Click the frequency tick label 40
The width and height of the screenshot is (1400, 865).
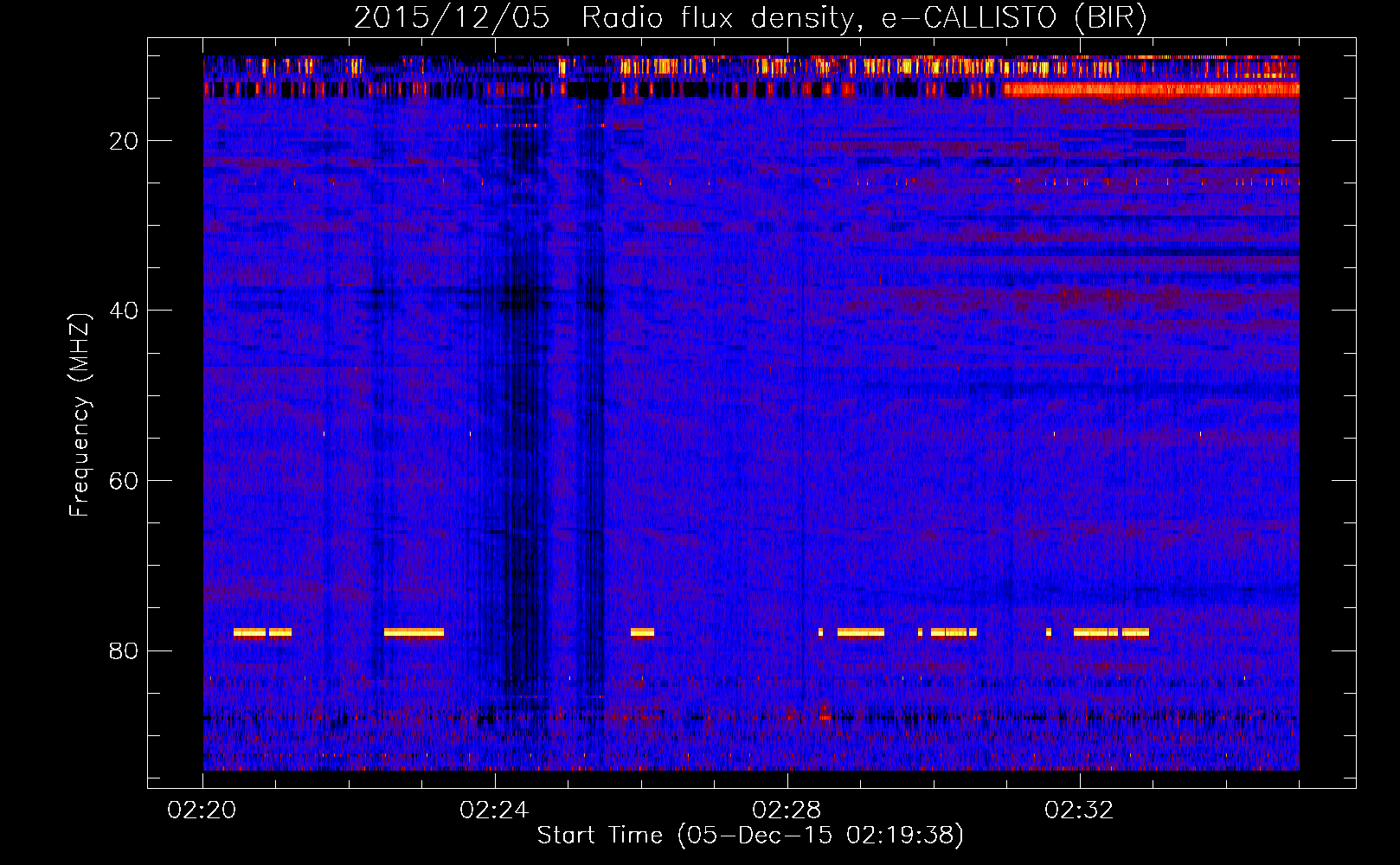[x=124, y=311]
